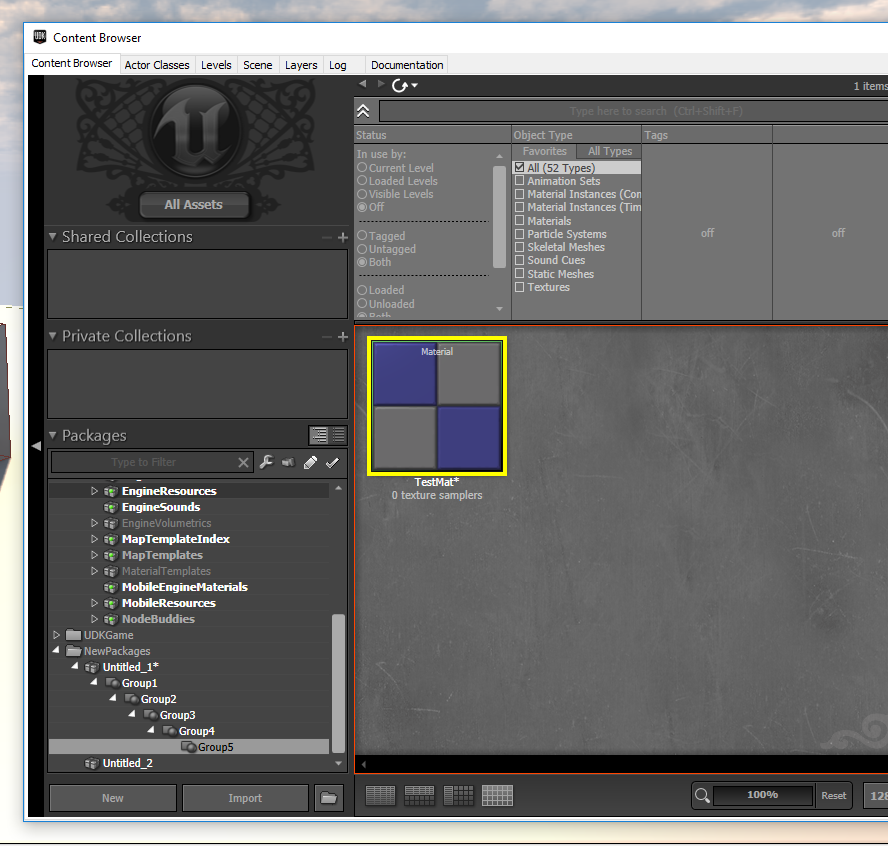Clear the package filter with X

[244, 463]
